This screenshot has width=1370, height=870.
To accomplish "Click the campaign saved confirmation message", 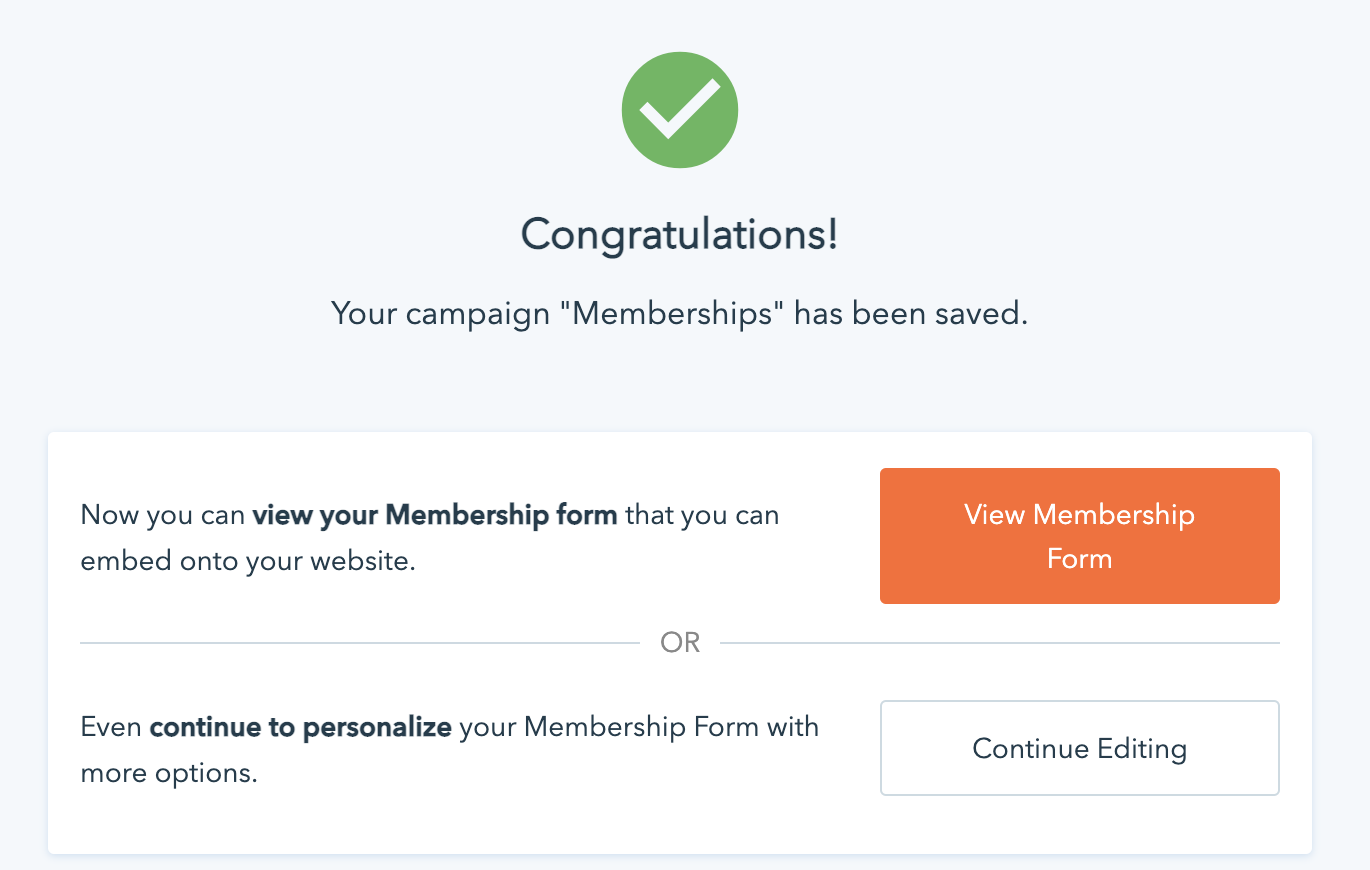I will tap(680, 314).
